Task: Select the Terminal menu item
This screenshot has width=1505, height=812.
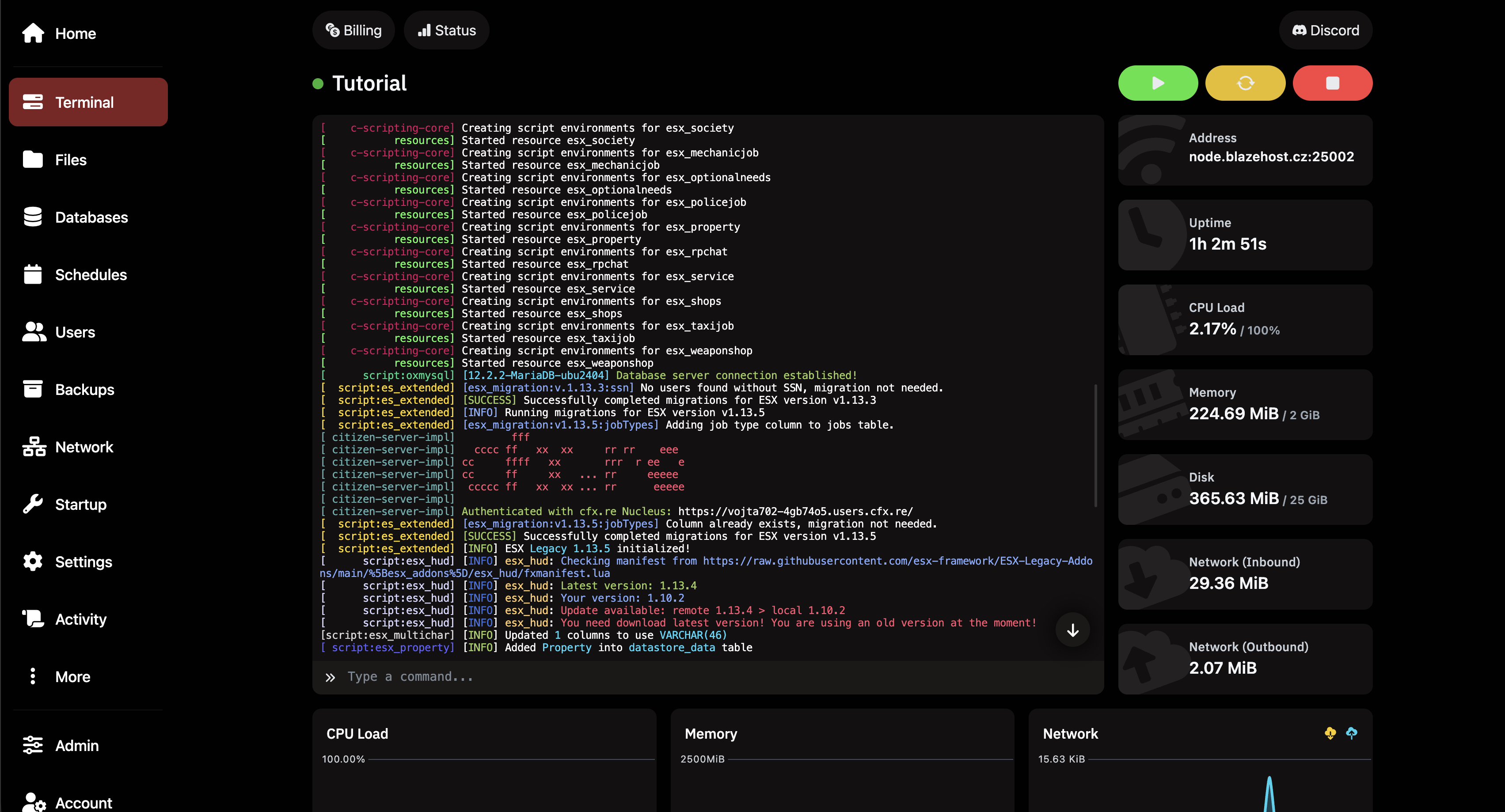Action: tap(88, 102)
